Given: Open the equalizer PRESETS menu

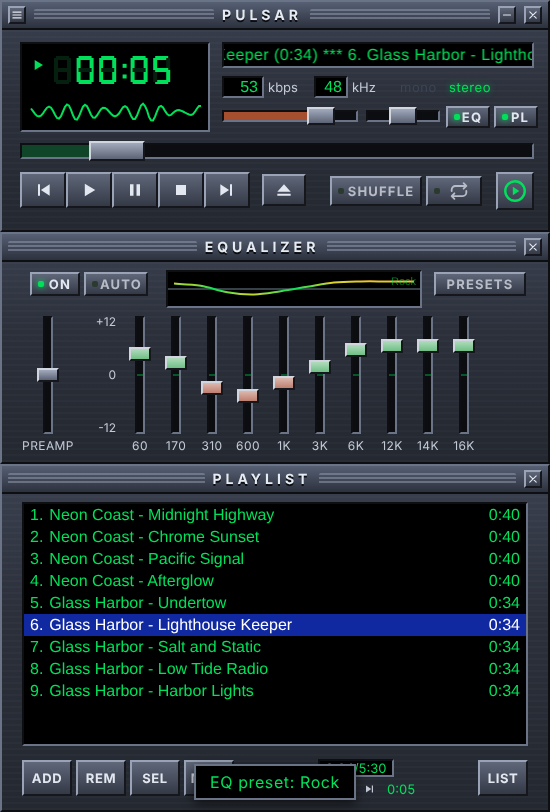Looking at the screenshot, I should pos(480,284).
